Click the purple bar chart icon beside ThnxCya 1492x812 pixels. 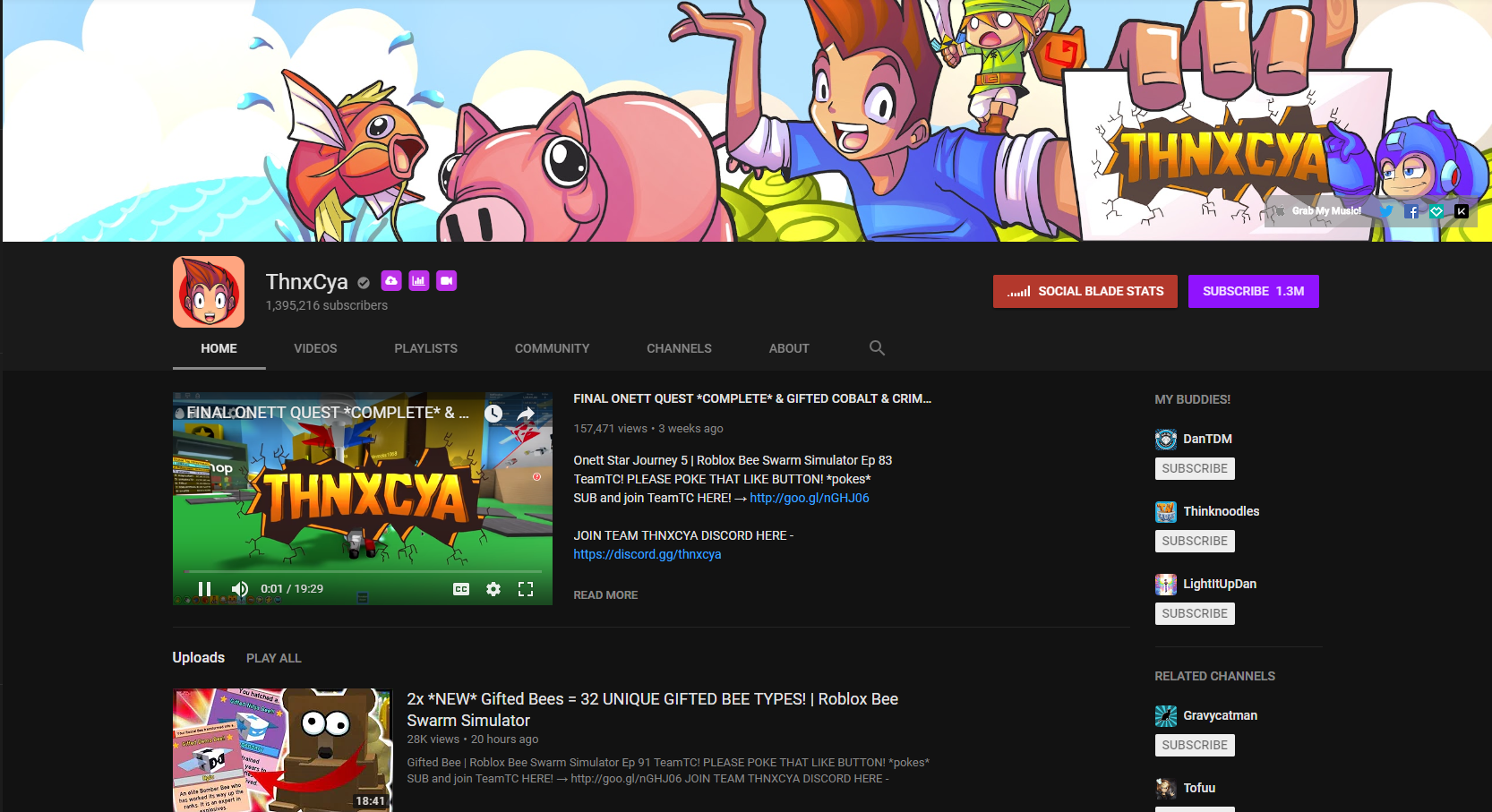click(419, 281)
